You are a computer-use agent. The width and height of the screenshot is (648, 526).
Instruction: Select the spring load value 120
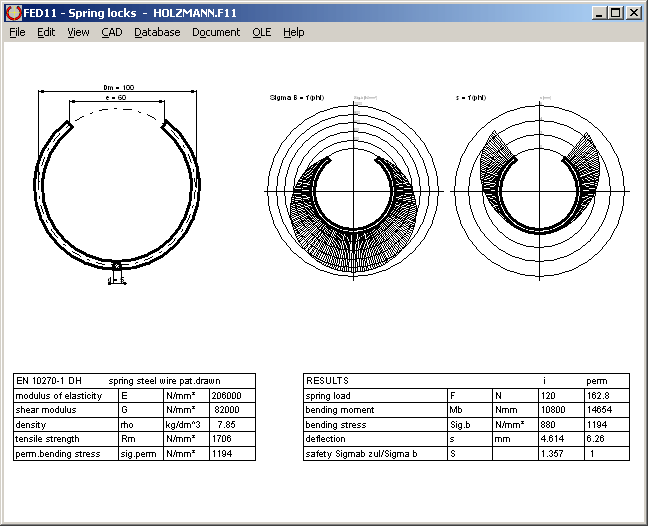tap(547, 396)
